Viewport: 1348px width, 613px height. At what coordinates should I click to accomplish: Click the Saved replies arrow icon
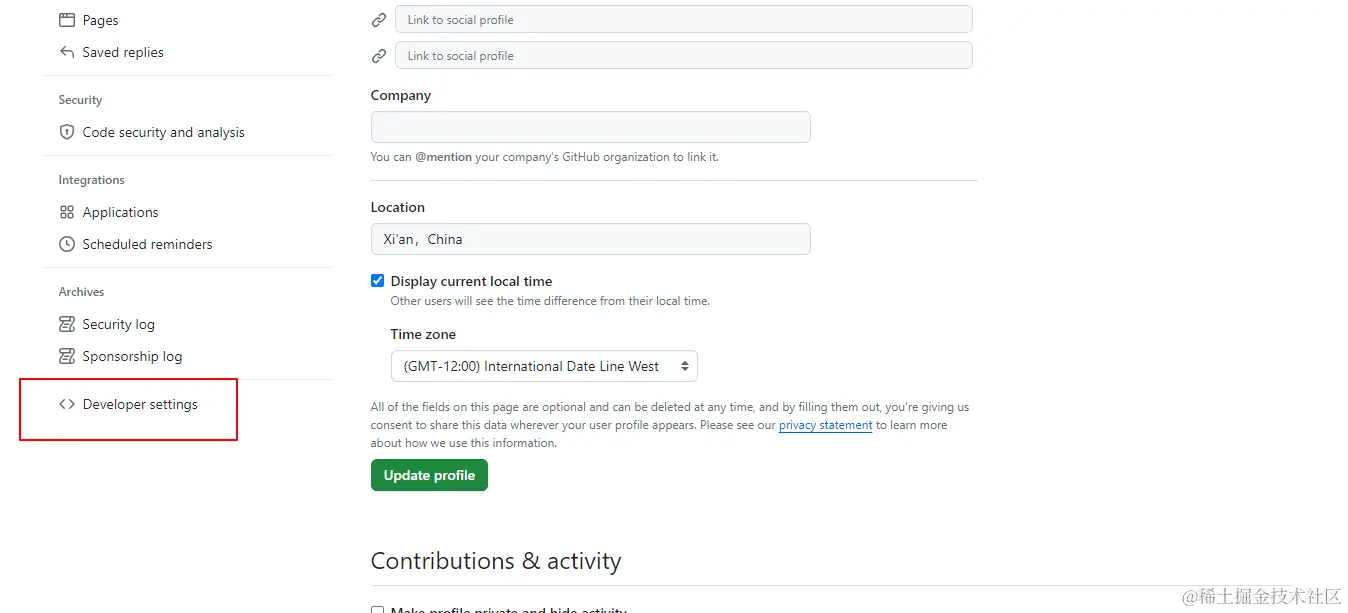pos(67,52)
